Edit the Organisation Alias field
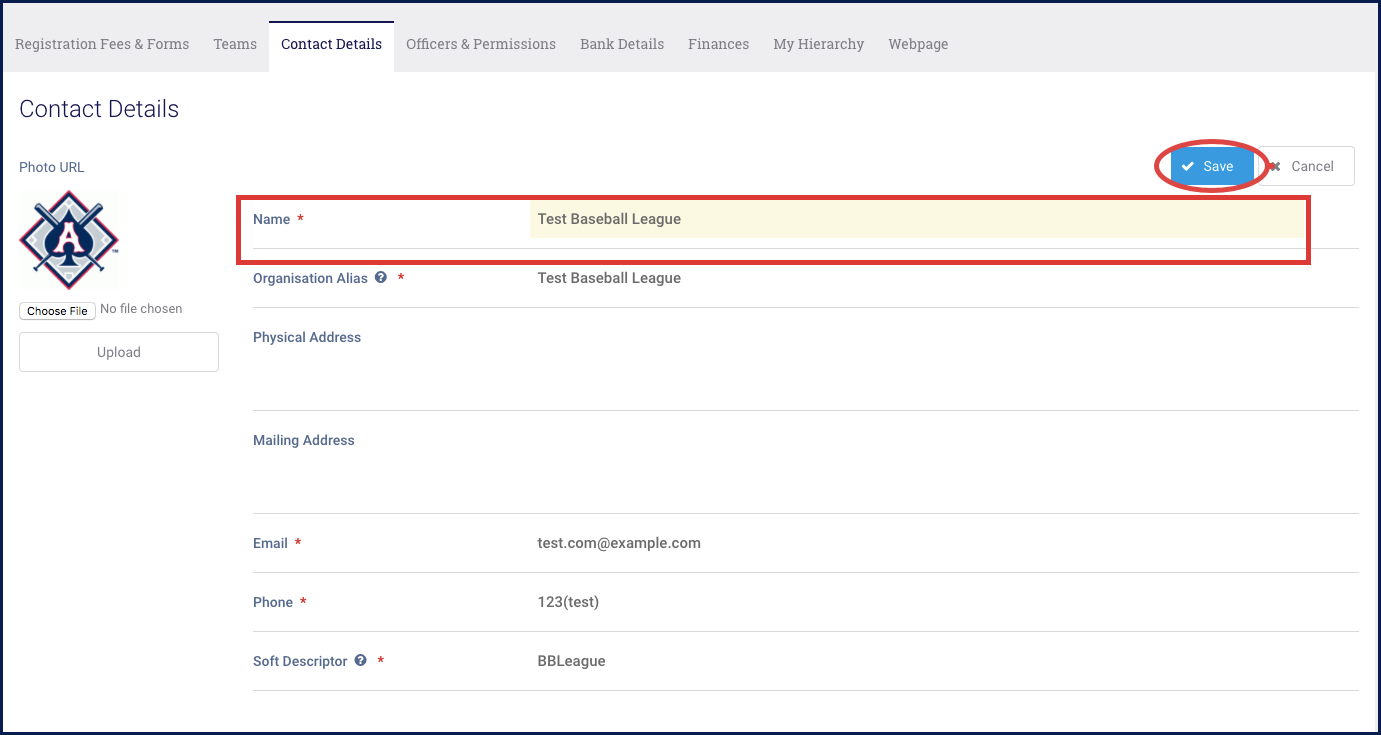Image resolution: width=1381 pixels, height=735 pixels. (943, 278)
